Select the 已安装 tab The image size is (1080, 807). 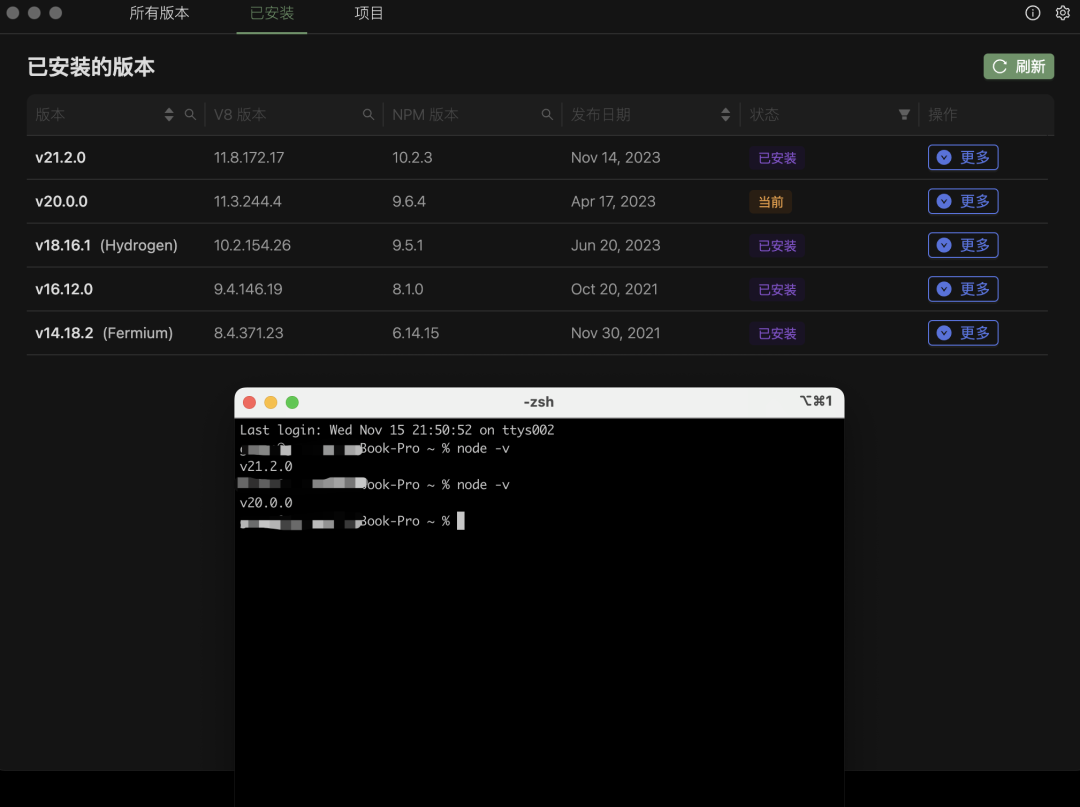(x=271, y=14)
